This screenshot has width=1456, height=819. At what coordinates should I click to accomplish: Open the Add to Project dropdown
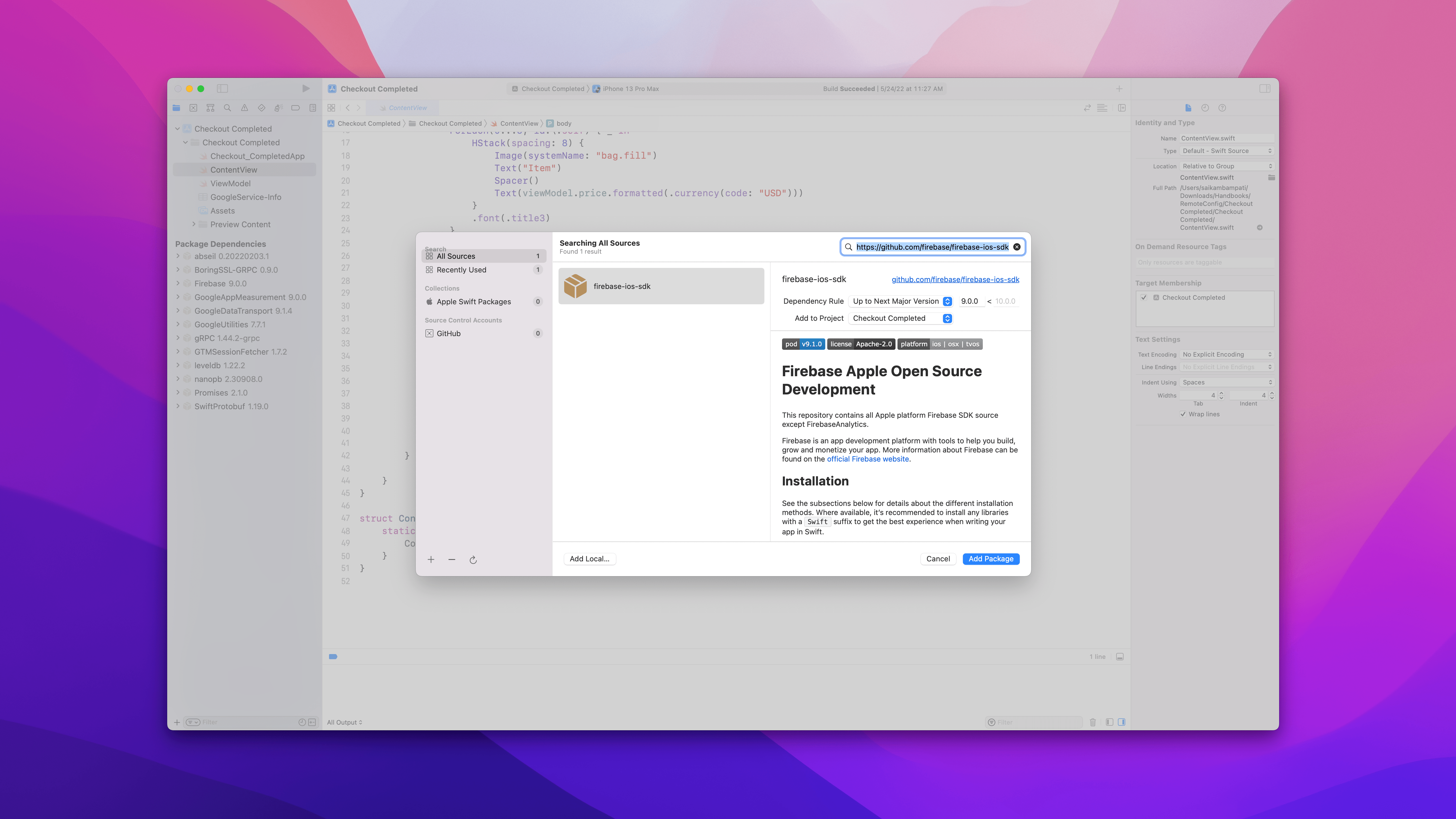pyautogui.click(x=901, y=318)
